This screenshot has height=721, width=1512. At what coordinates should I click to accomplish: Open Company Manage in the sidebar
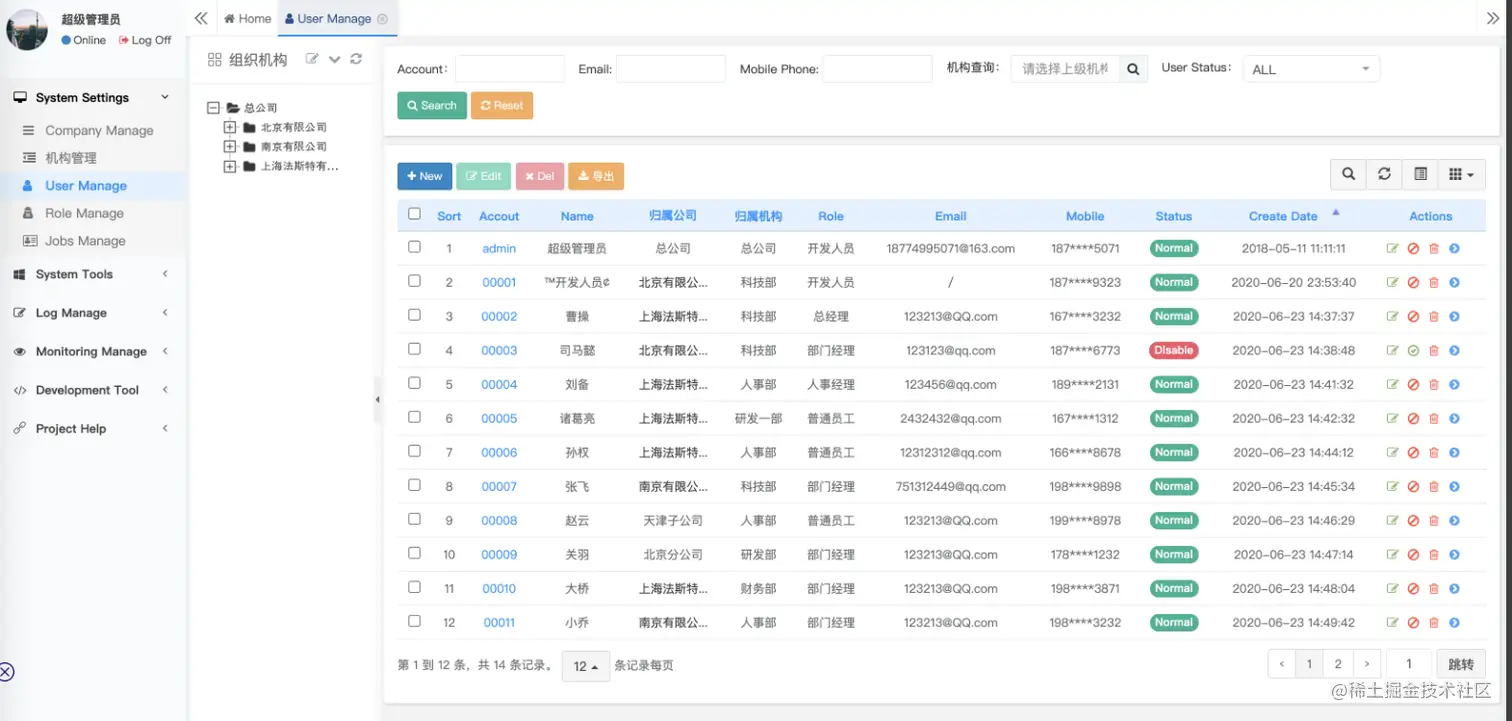tap(99, 130)
